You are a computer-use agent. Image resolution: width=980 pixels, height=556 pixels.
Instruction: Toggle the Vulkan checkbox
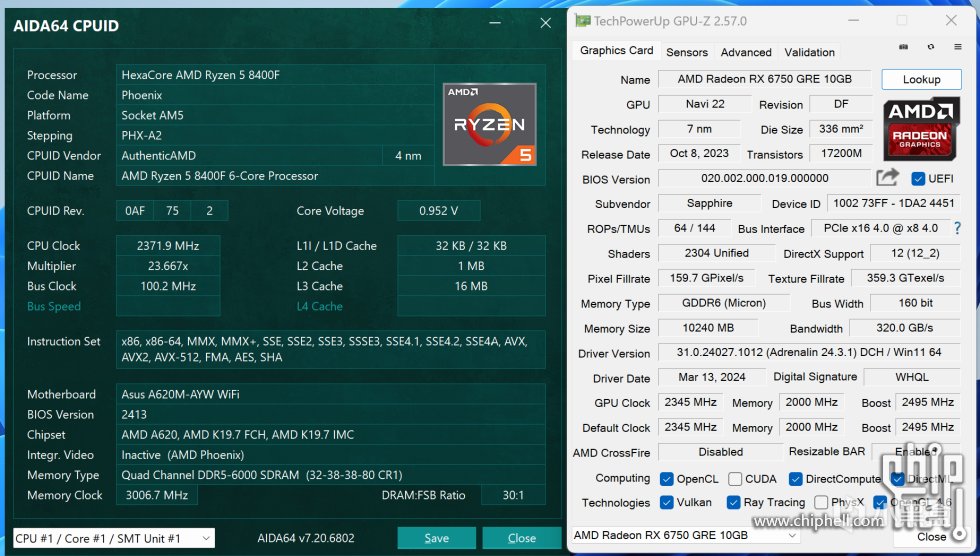coord(666,502)
